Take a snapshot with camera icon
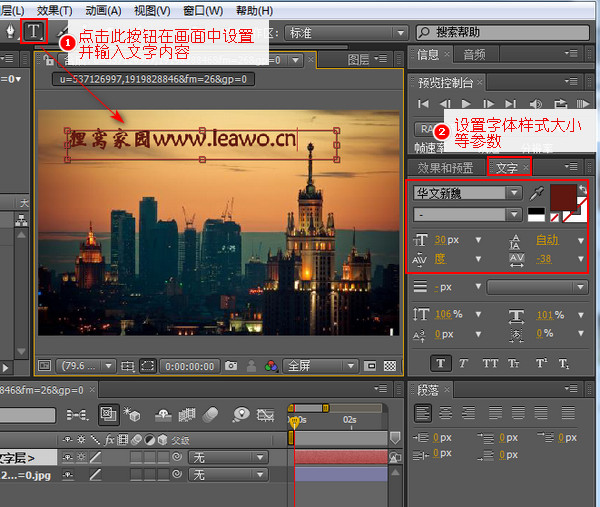The width and height of the screenshot is (600, 507). (231, 366)
